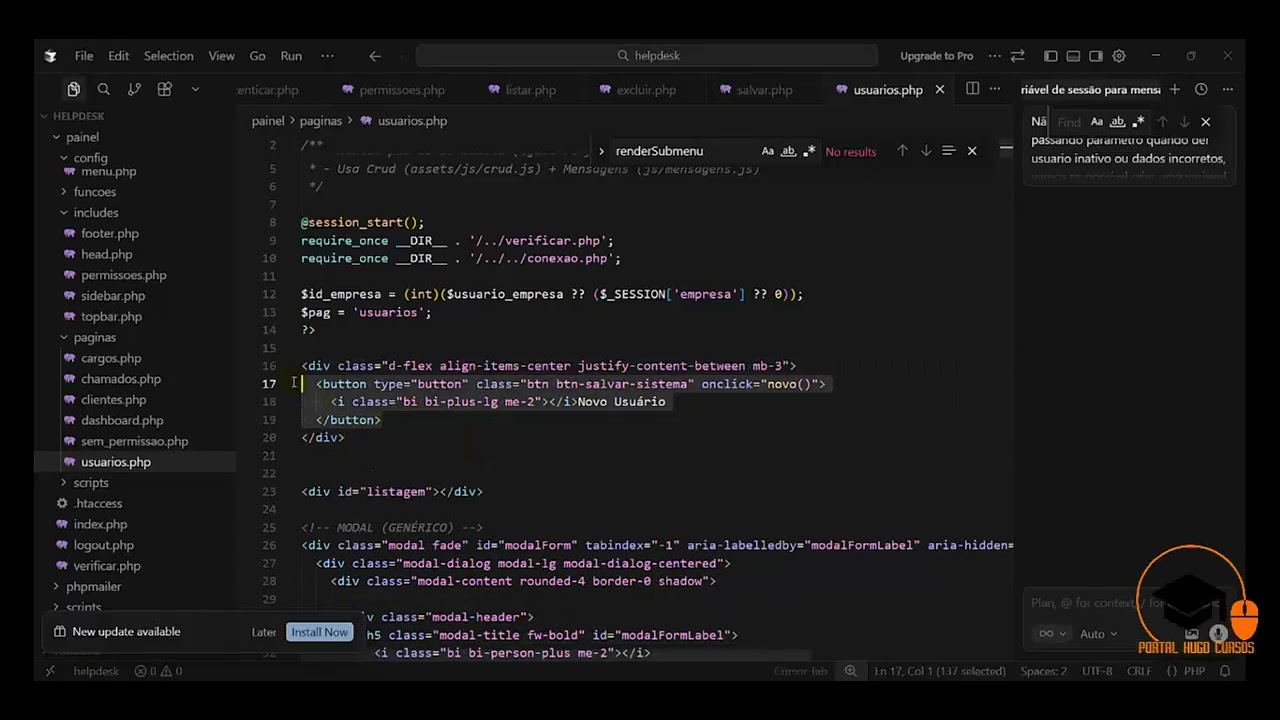Screen dimensions: 1280x720
Task: Click the renderSubmenu find input field
Action: pos(684,151)
